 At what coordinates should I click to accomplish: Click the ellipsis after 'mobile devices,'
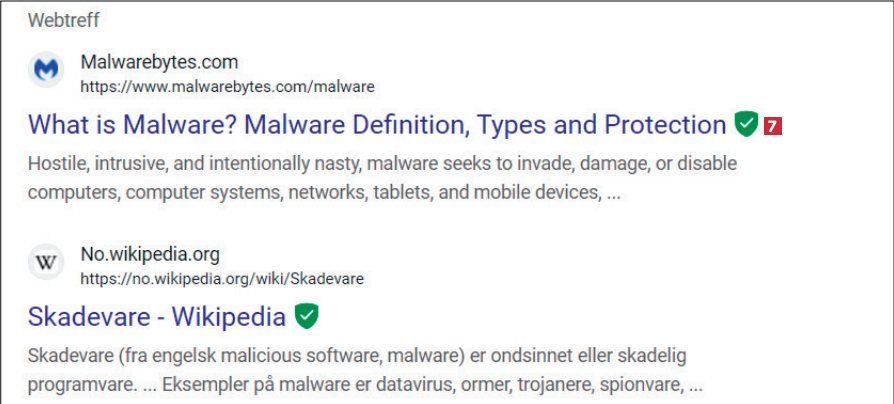click(x=612, y=192)
